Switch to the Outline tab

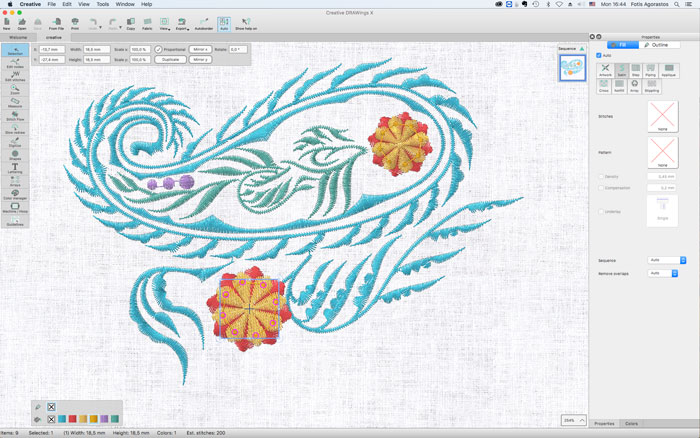point(658,45)
